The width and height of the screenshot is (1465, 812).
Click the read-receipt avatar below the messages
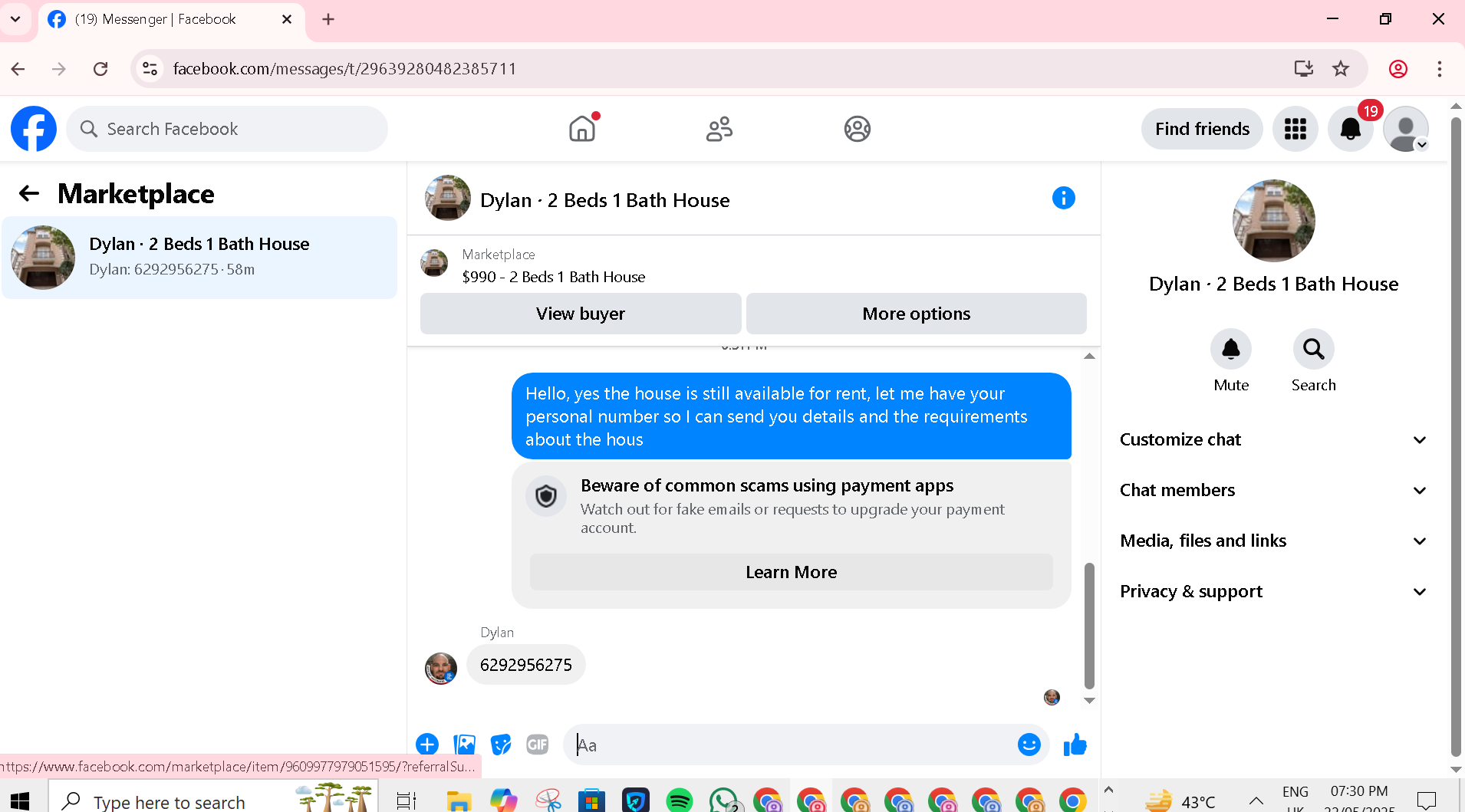[x=1052, y=697]
